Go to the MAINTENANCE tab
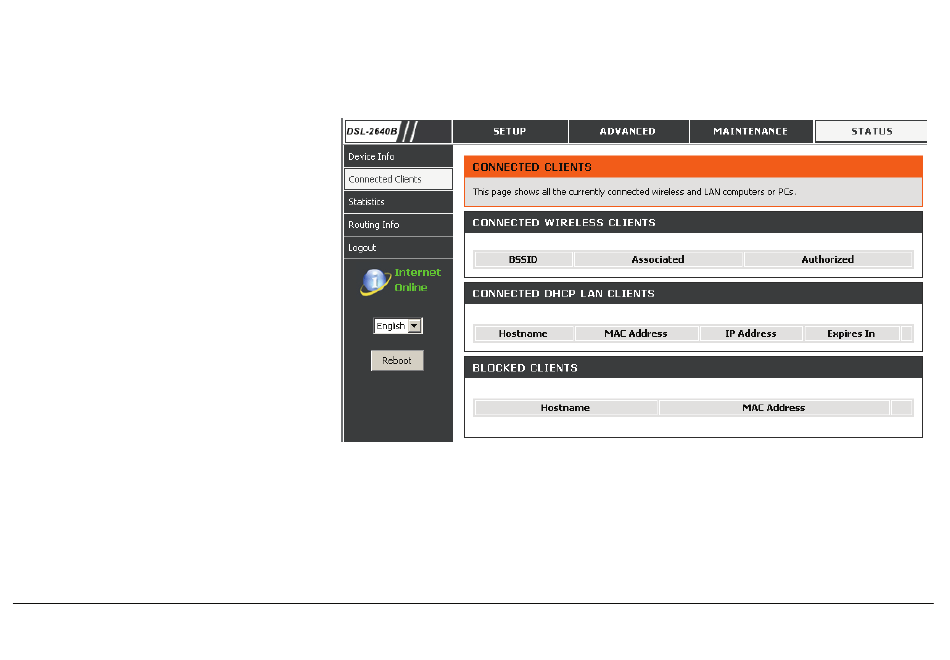The width and height of the screenshot is (950, 660). pyautogui.click(x=751, y=131)
